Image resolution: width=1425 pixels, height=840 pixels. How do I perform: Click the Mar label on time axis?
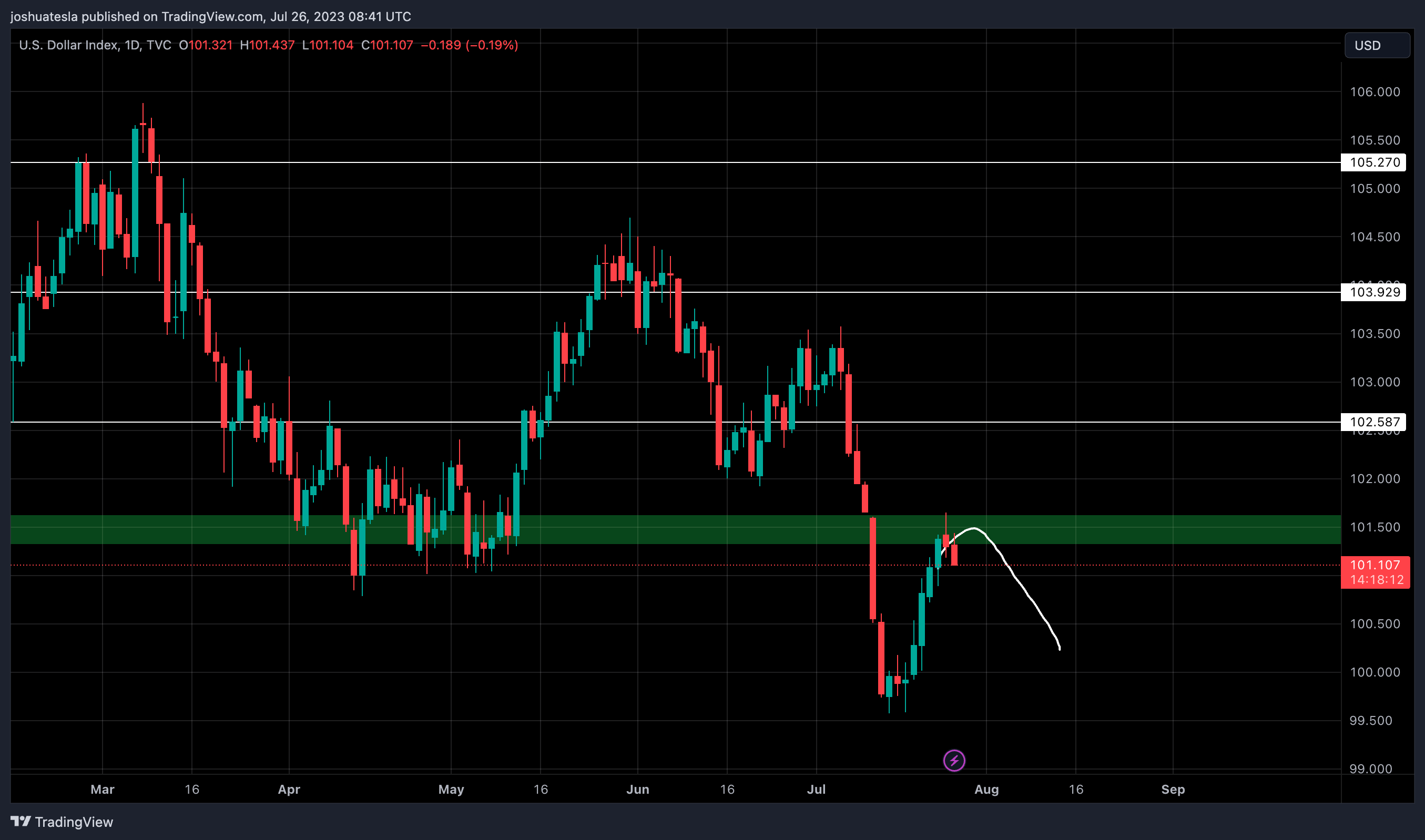pos(103,789)
